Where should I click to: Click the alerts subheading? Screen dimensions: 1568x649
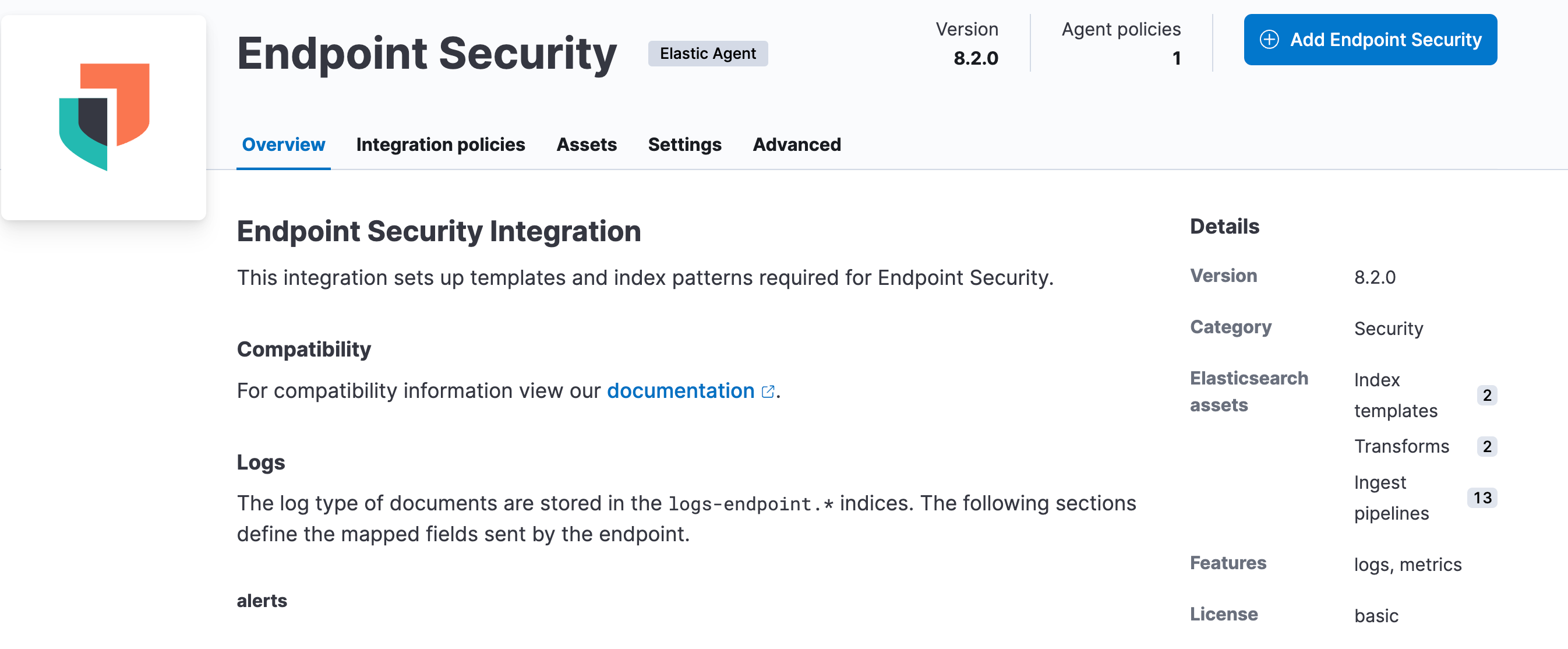coord(262,601)
